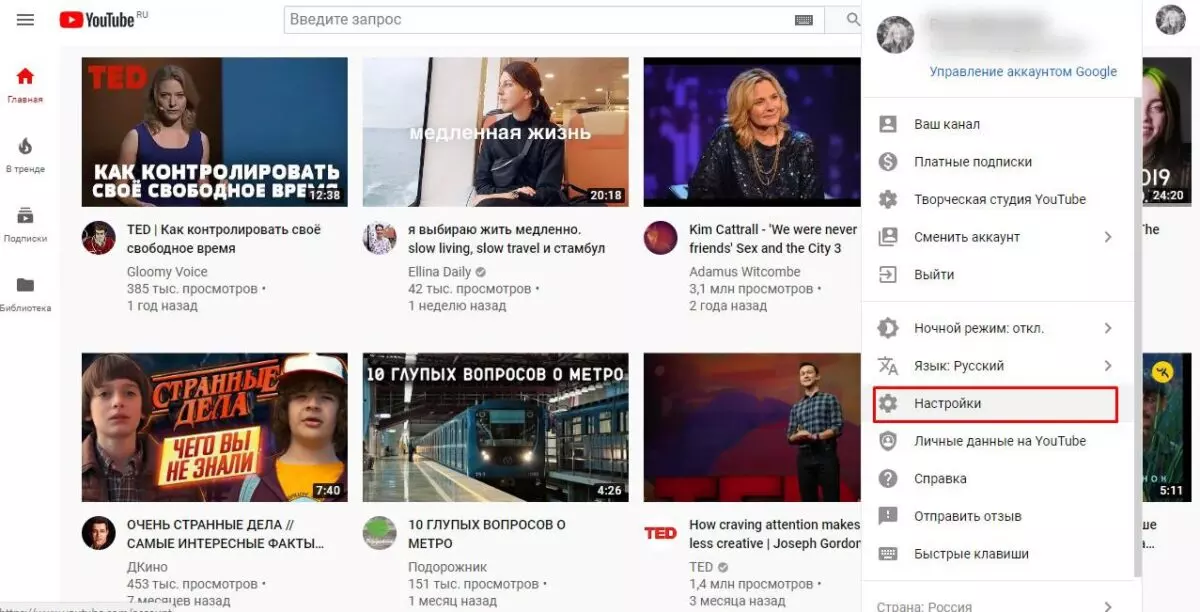Click the search query input field
1200x612 pixels.
click(x=536, y=20)
